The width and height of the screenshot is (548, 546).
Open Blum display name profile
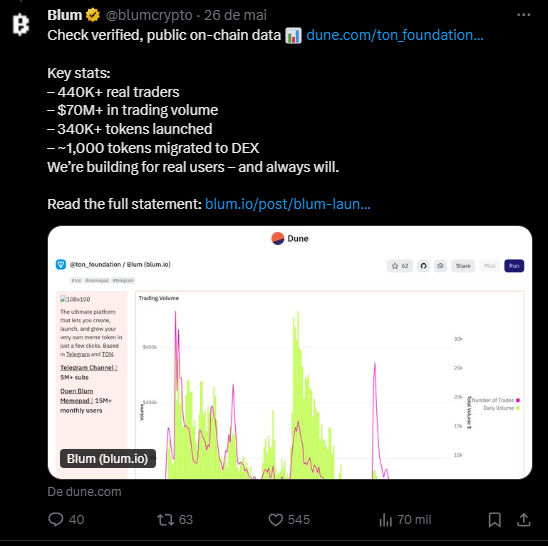[65, 15]
